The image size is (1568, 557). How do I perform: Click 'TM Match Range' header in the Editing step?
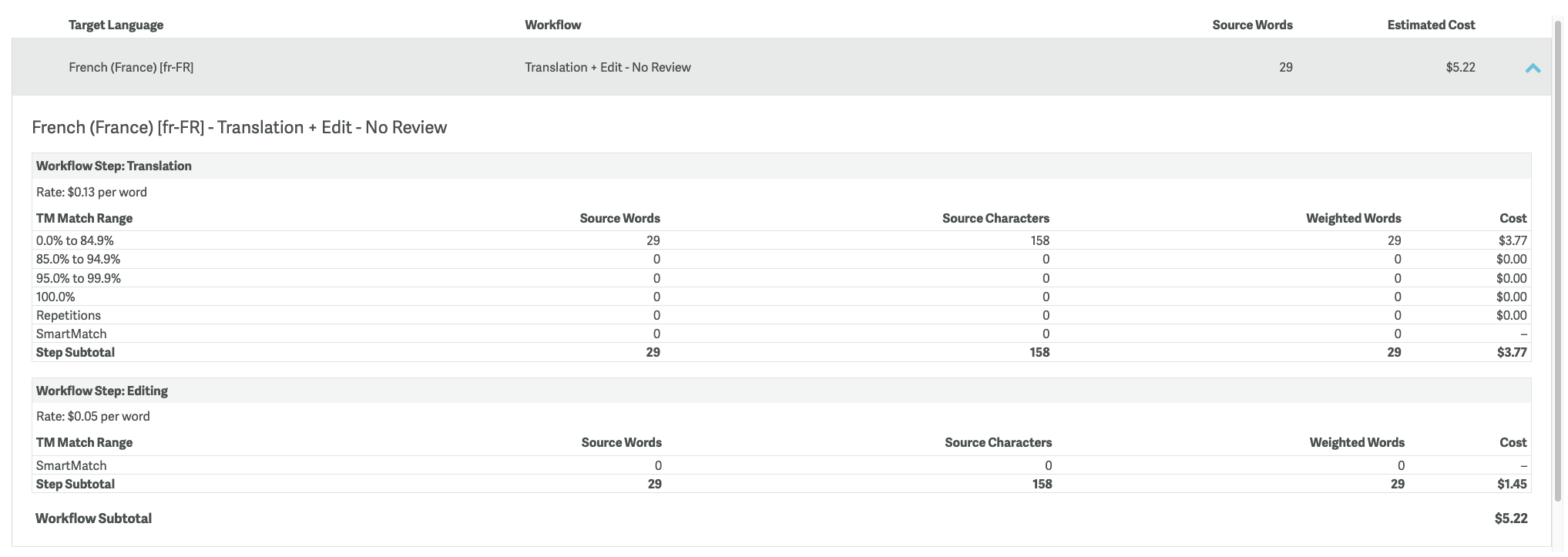pos(84,442)
